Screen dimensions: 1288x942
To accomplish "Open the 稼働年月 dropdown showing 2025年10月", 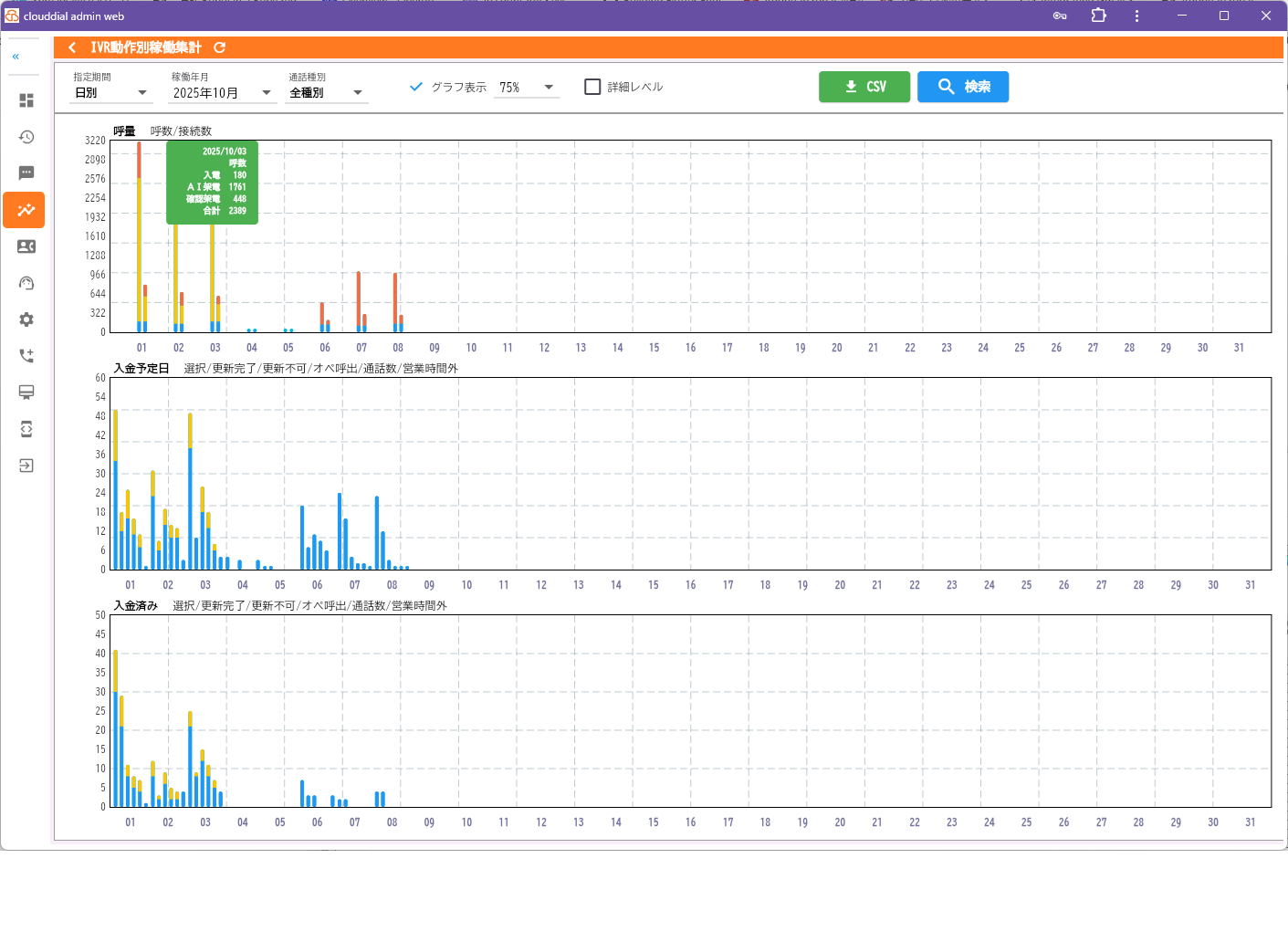I will [223, 92].
